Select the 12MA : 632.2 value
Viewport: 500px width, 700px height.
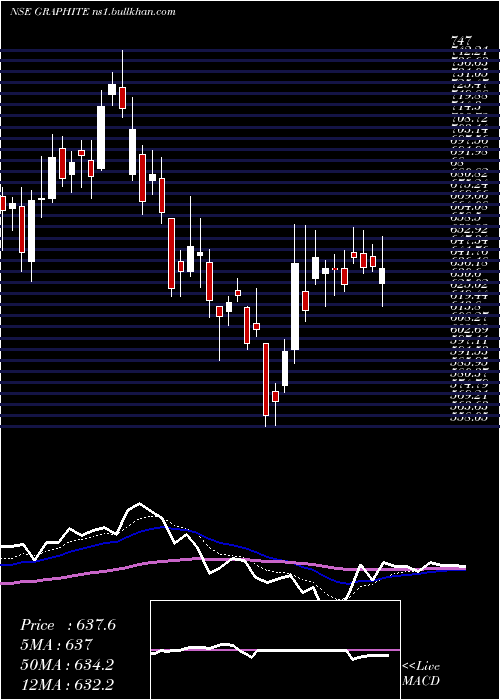coord(67,685)
